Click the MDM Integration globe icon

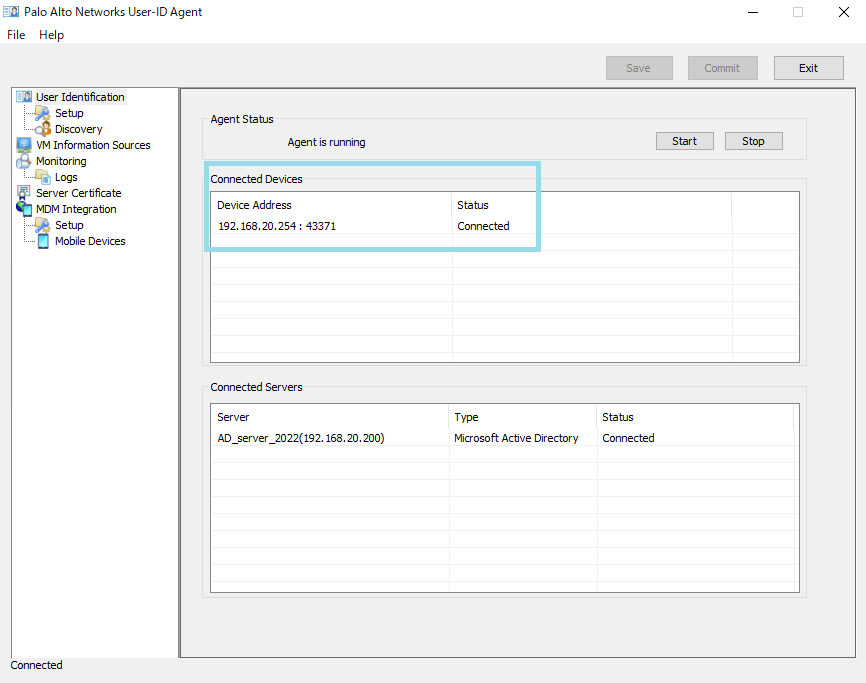[x=24, y=209]
